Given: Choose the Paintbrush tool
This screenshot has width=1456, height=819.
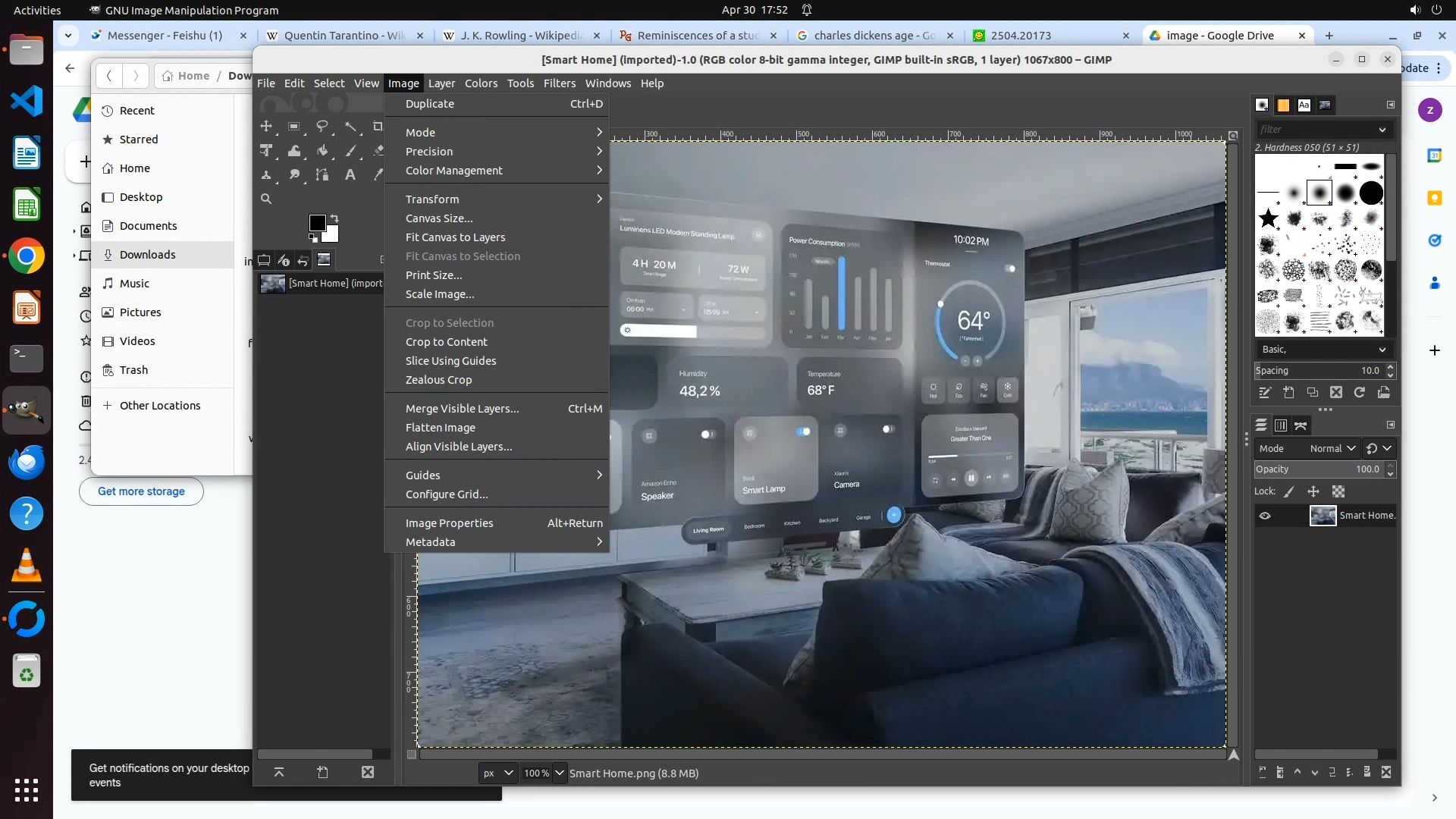Looking at the screenshot, I should 350,151.
